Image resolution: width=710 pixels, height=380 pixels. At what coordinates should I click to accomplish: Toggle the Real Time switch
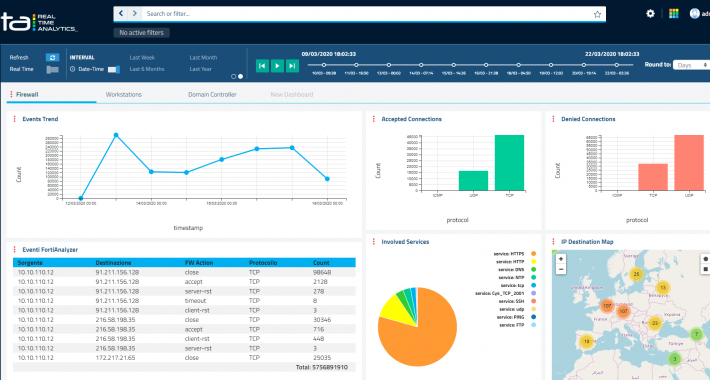[x=53, y=69]
